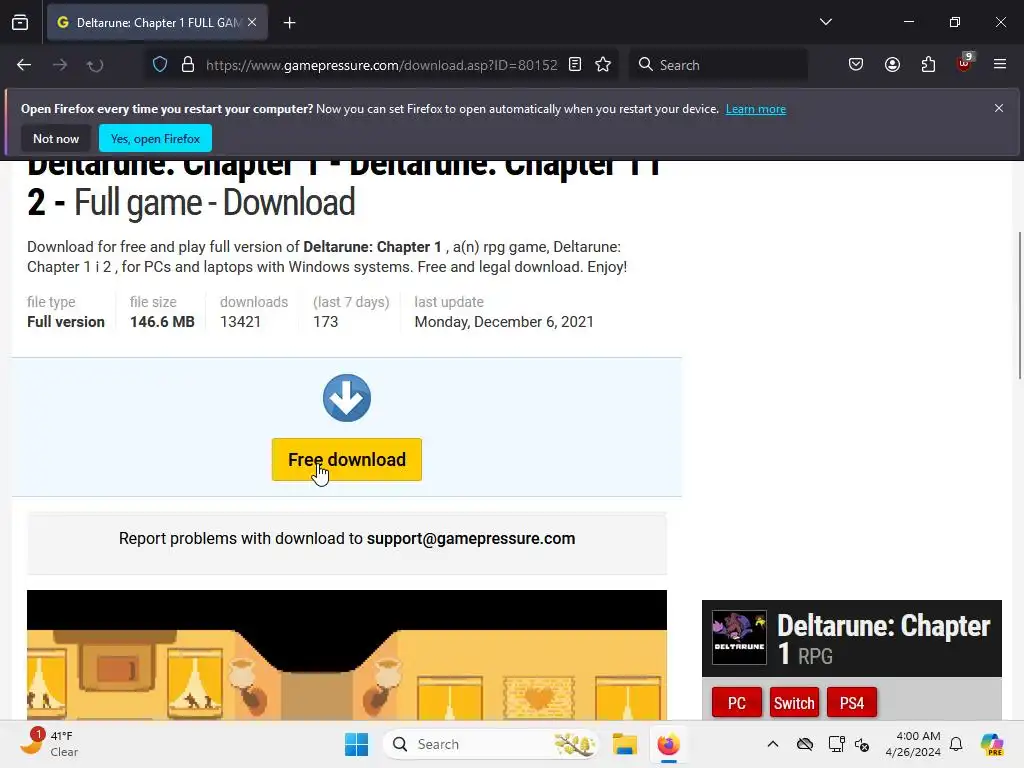
Task: Open notifications bell icon
Action: pos(956,744)
